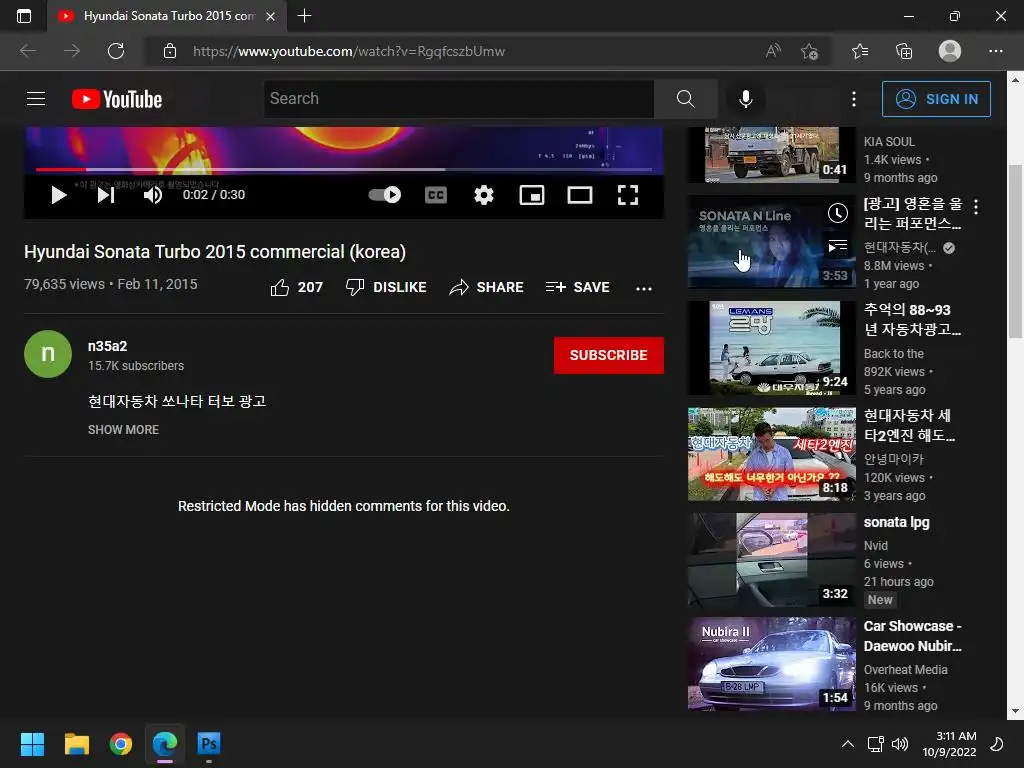Select the Hyundai Sonata Turbo tab

pyautogui.click(x=167, y=16)
